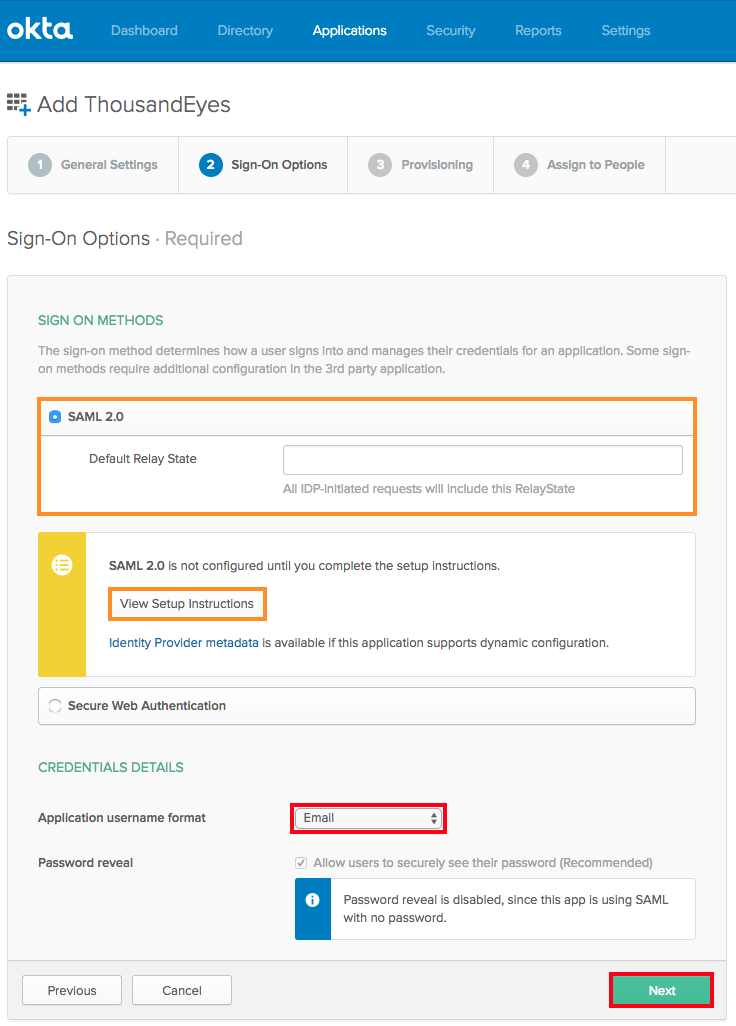Open the Settings menu
The height and width of the screenshot is (1026, 736).
[x=625, y=31]
